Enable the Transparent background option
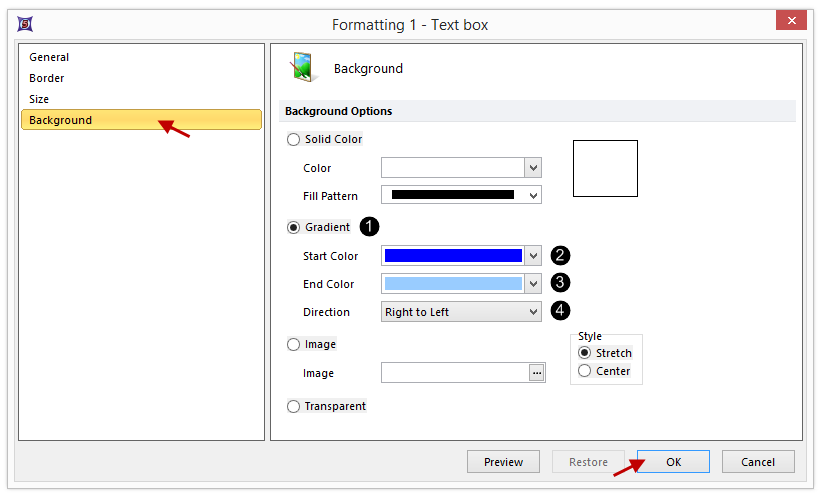The width and height of the screenshot is (824, 499). click(x=293, y=407)
